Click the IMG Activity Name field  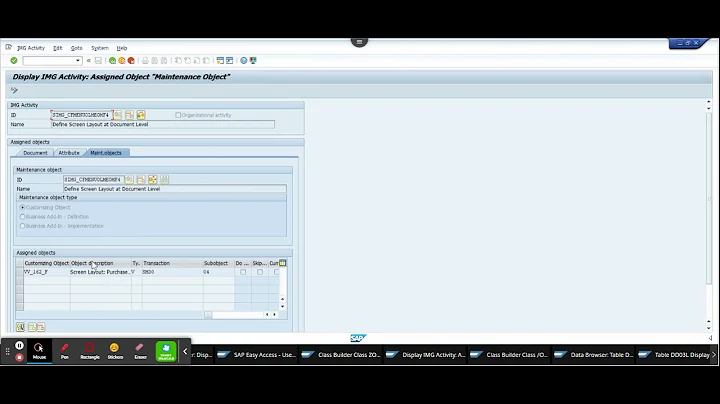coord(163,124)
